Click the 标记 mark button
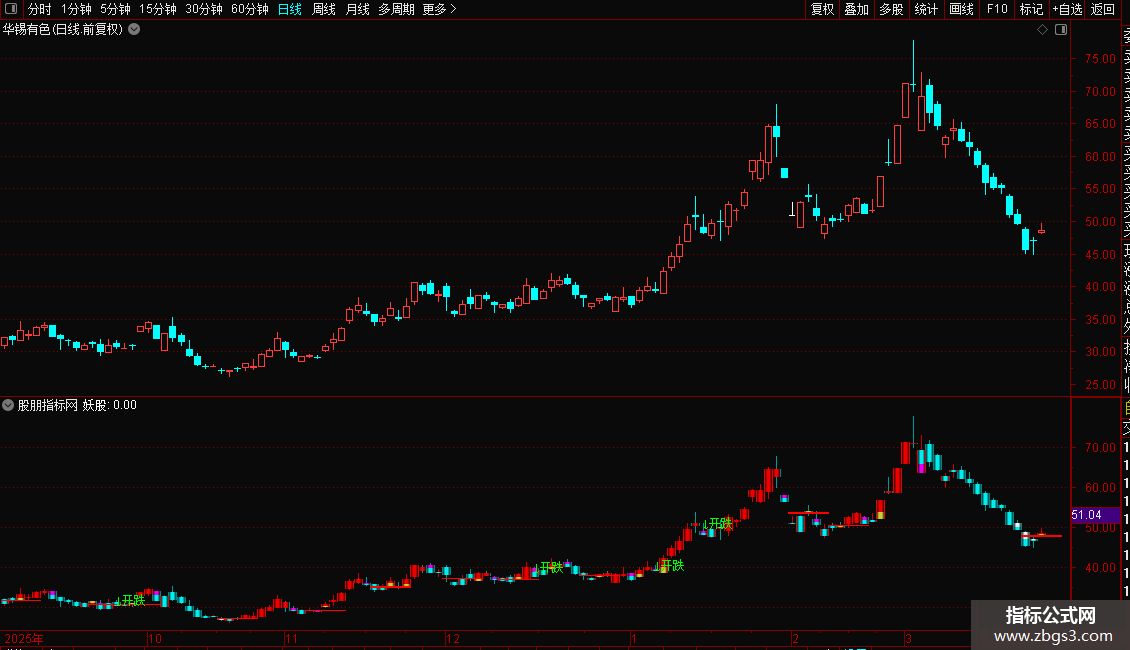This screenshot has height=650, width=1130. (1031, 9)
